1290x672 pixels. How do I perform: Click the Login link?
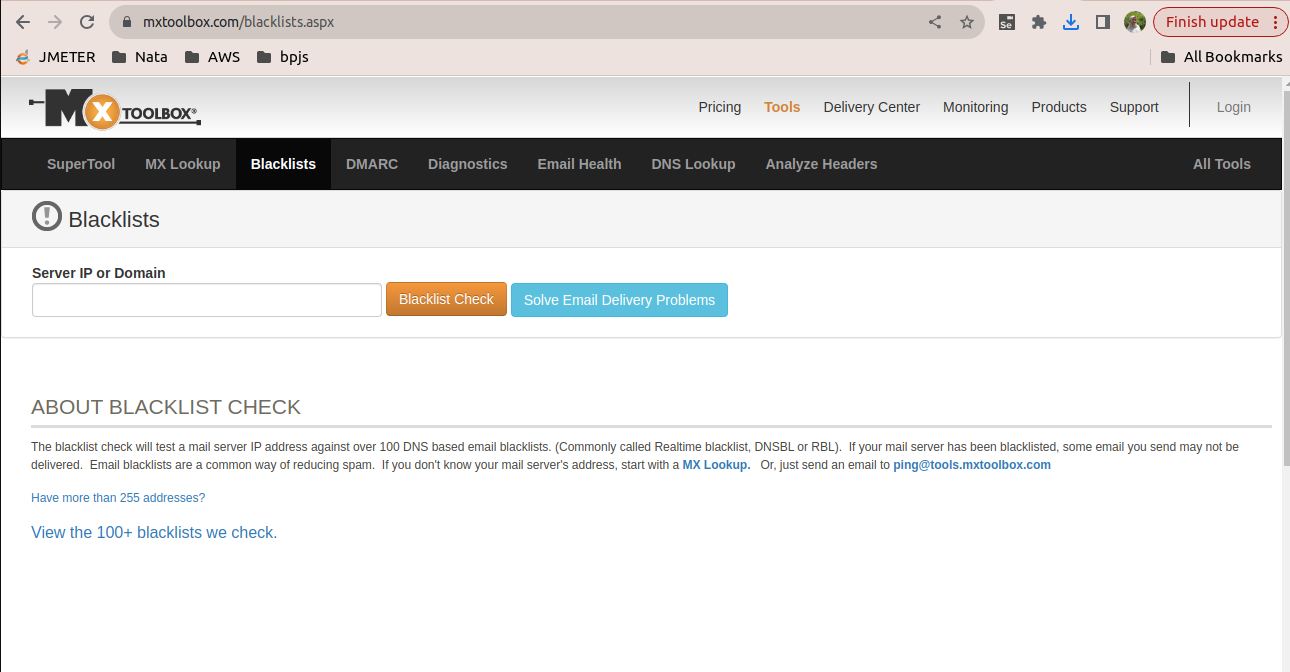coord(1234,107)
